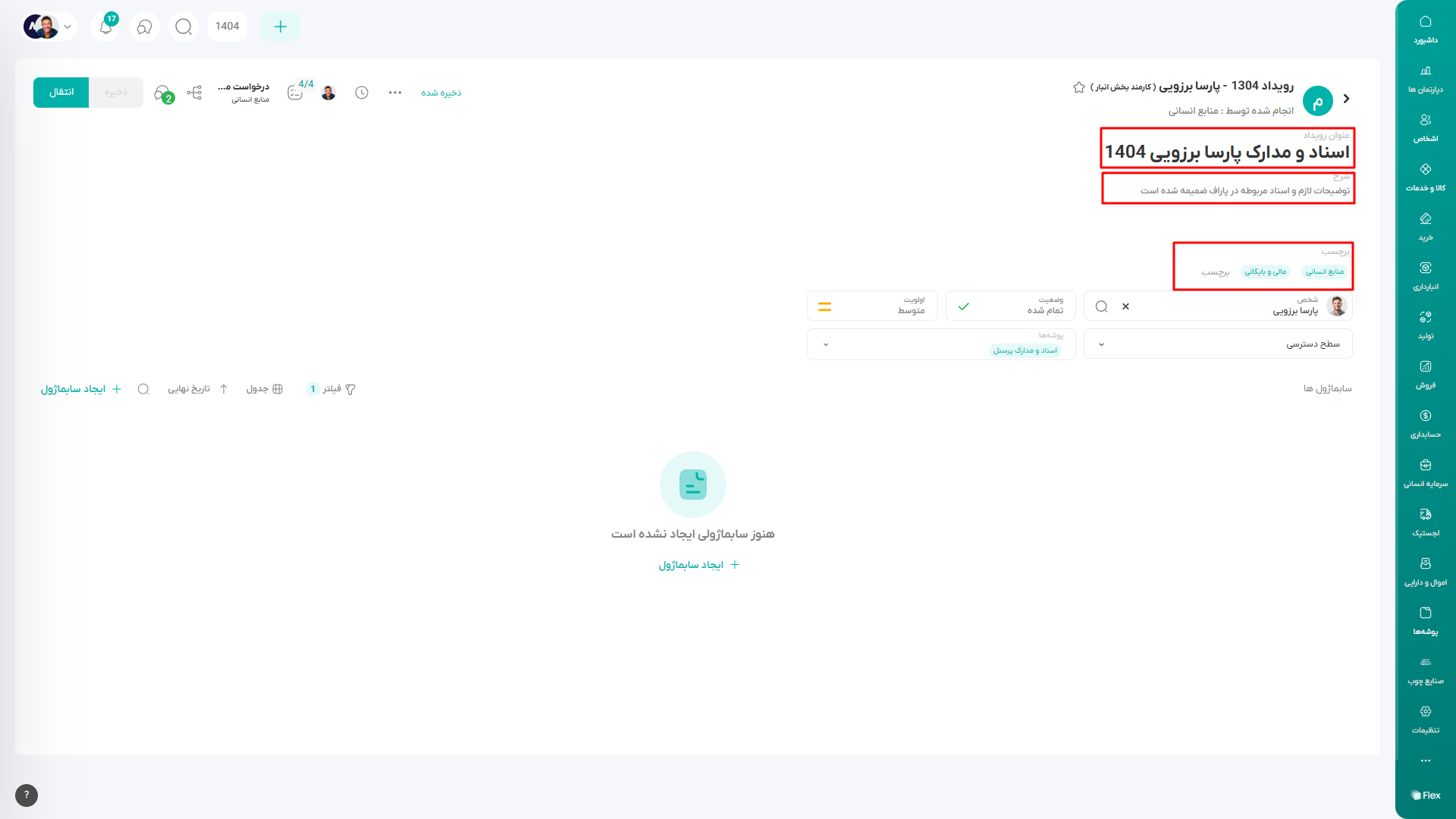The image size is (1456, 819).
Task: Open انبارداری in the sidebar
Action: click(x=1425, y=276)
